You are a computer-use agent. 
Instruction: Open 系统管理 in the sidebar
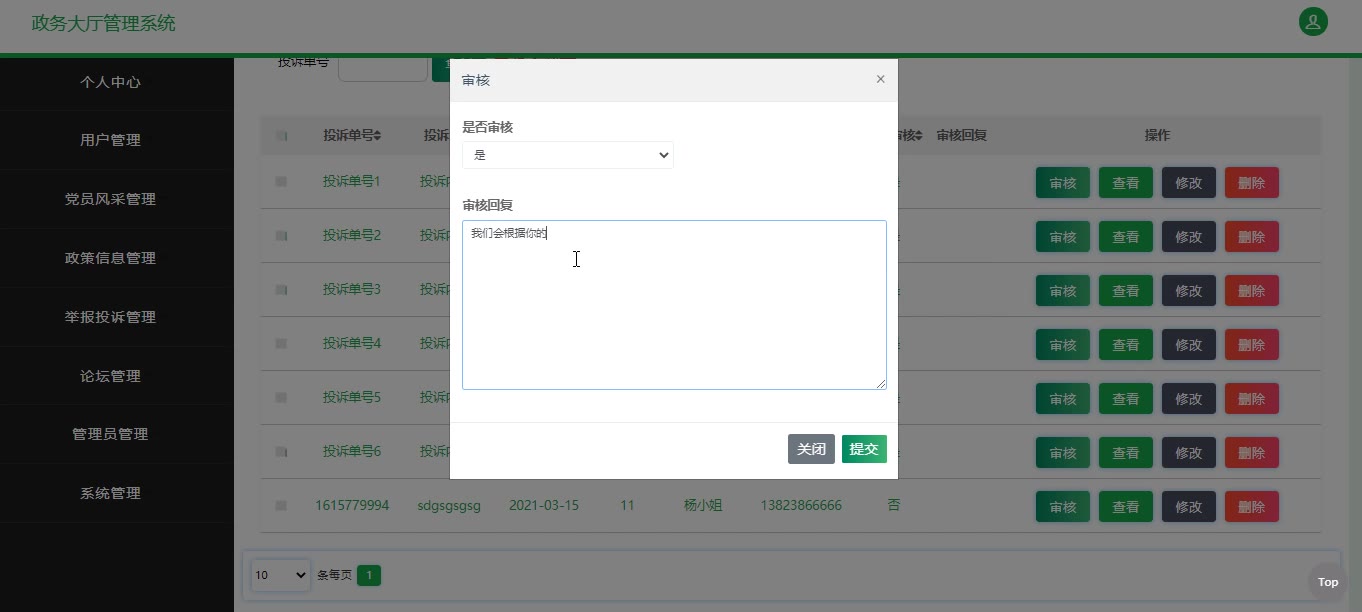tap(110, 493)
